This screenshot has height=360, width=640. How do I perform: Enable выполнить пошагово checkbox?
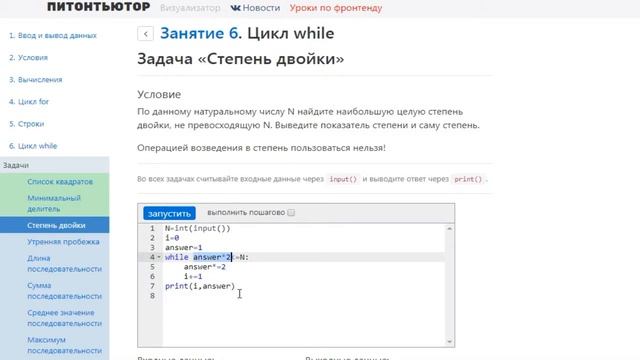pos(291,213)
